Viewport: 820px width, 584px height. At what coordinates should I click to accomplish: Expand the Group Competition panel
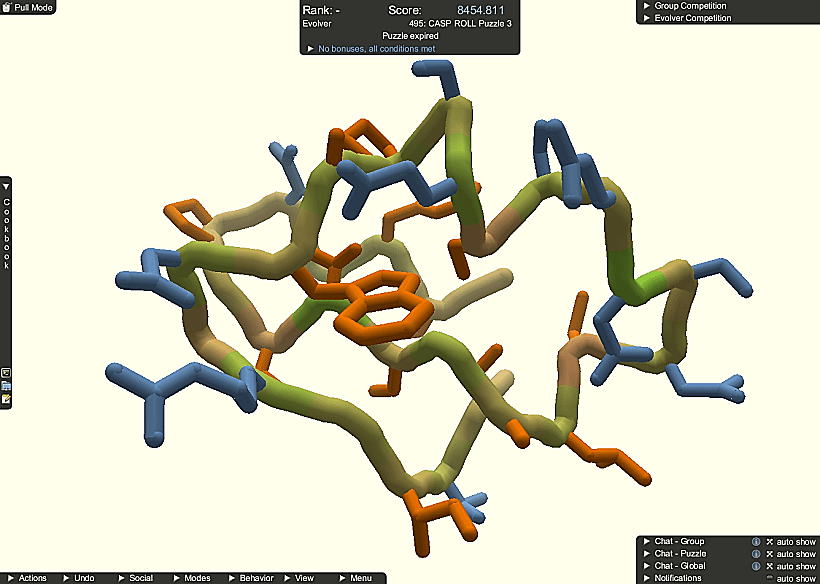click(690, 6)
